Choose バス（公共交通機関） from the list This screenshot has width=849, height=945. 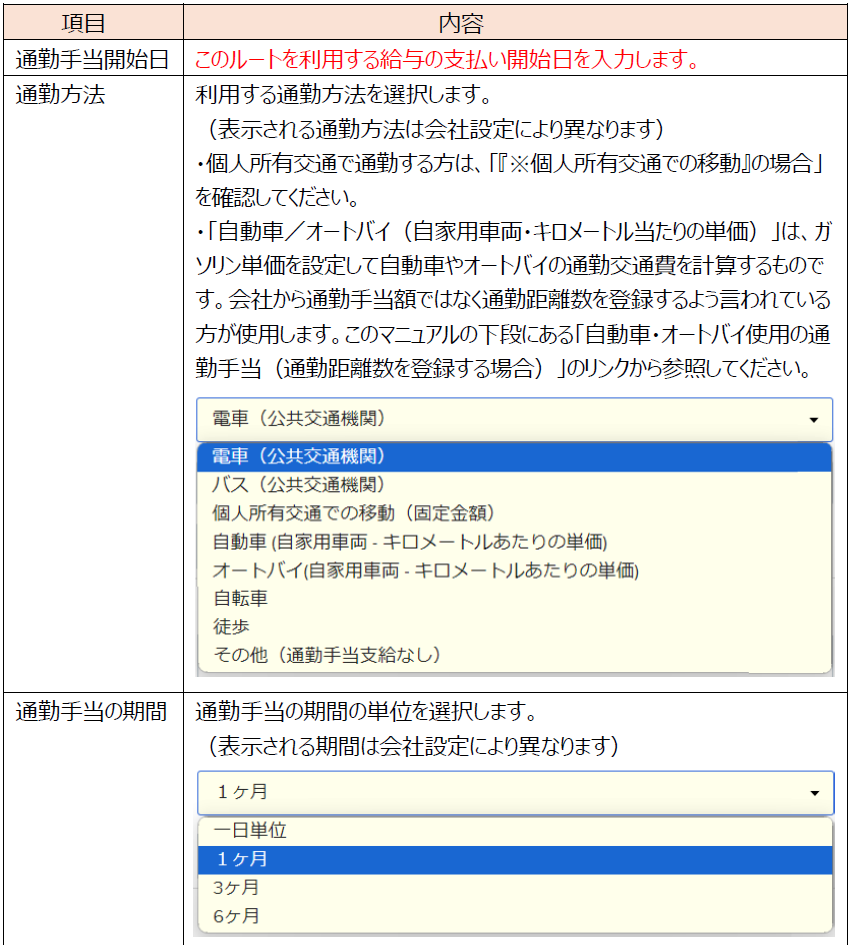[x=299, y=485]
